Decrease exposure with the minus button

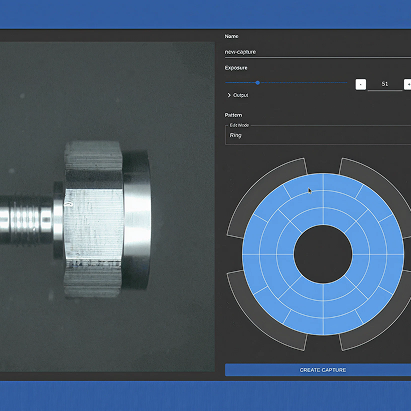361,84
